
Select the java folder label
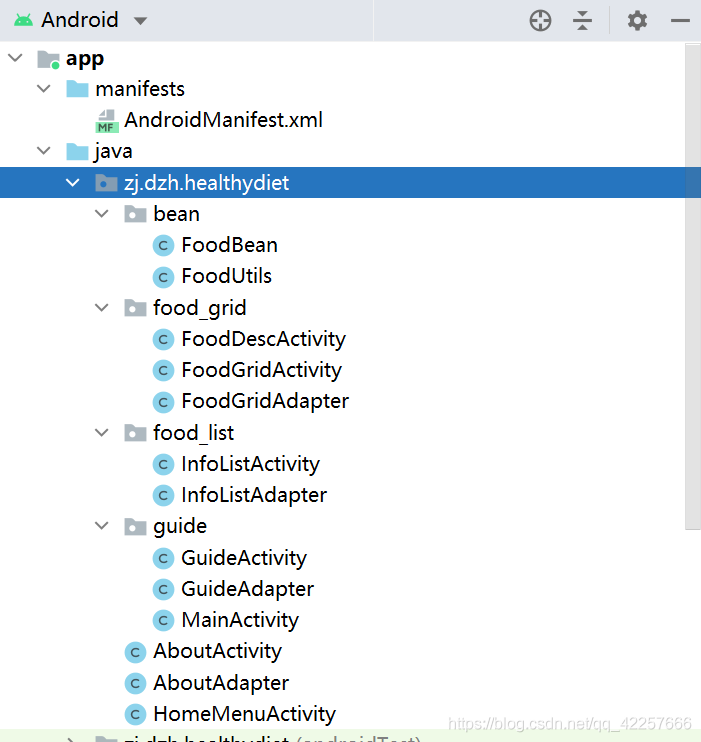[x=113, y=152]
